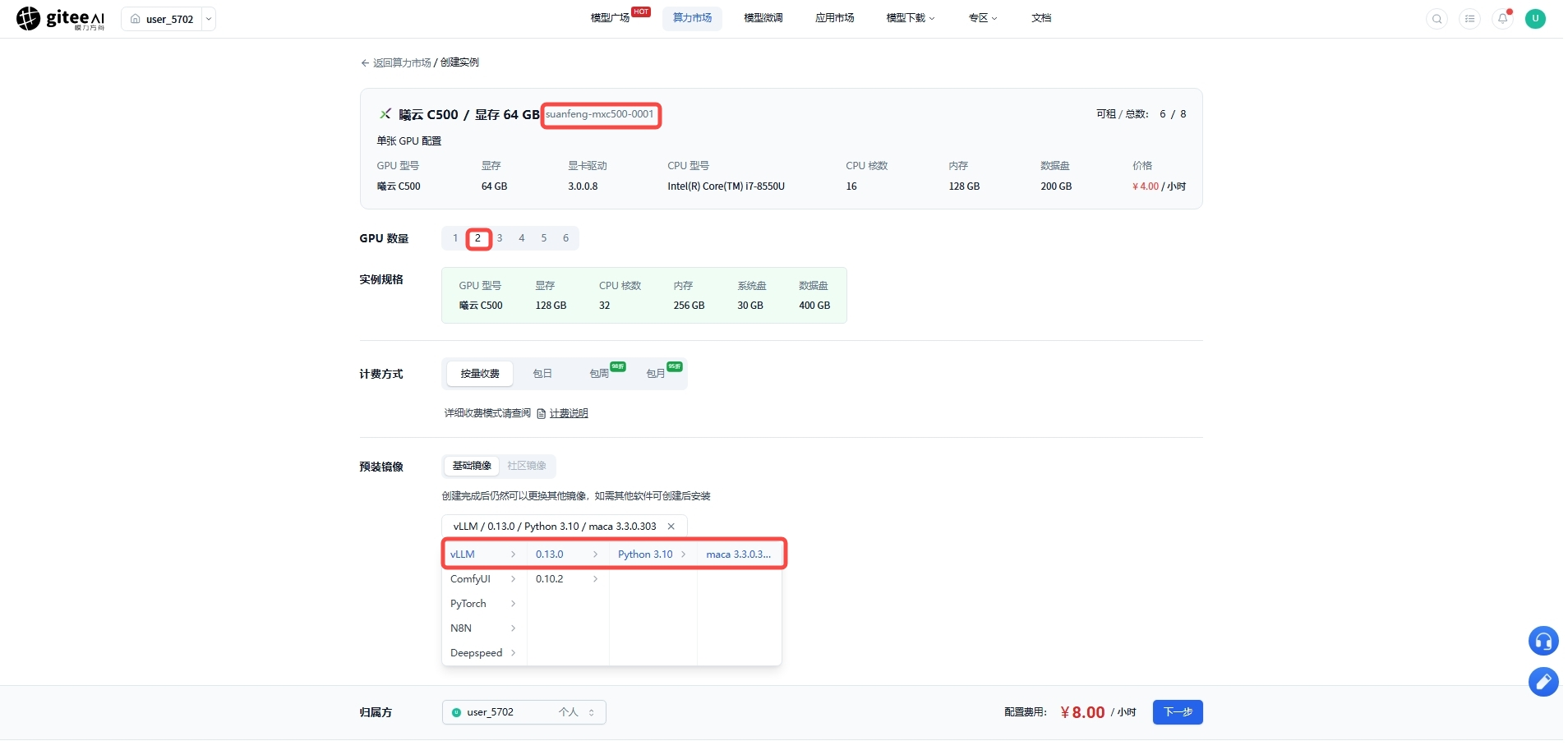
Task: Clear the selected vLLM image with X
Action: (x=671, y=527)
